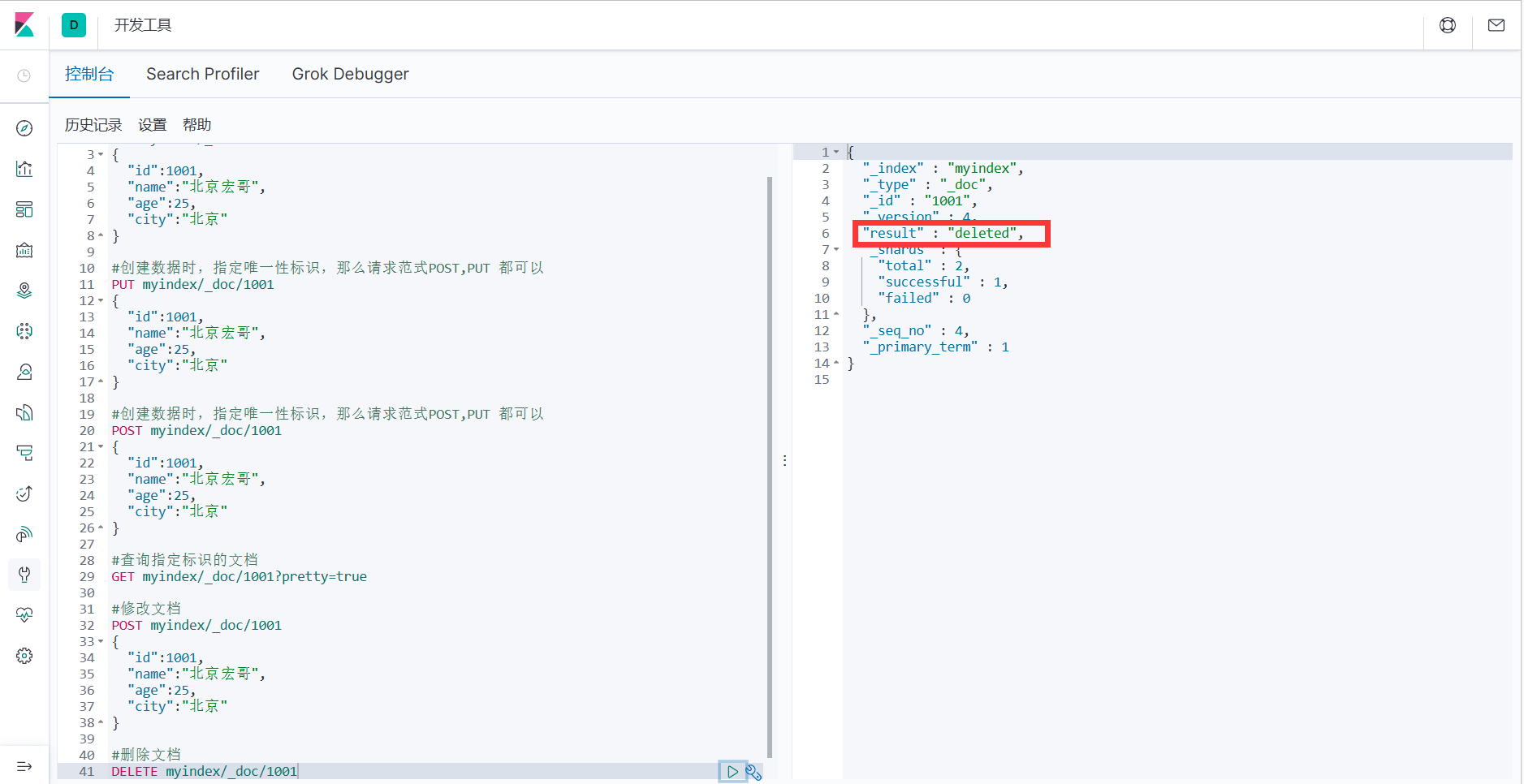Click "total" : 2 response line
1524x784 pixels.
[924, 265]
